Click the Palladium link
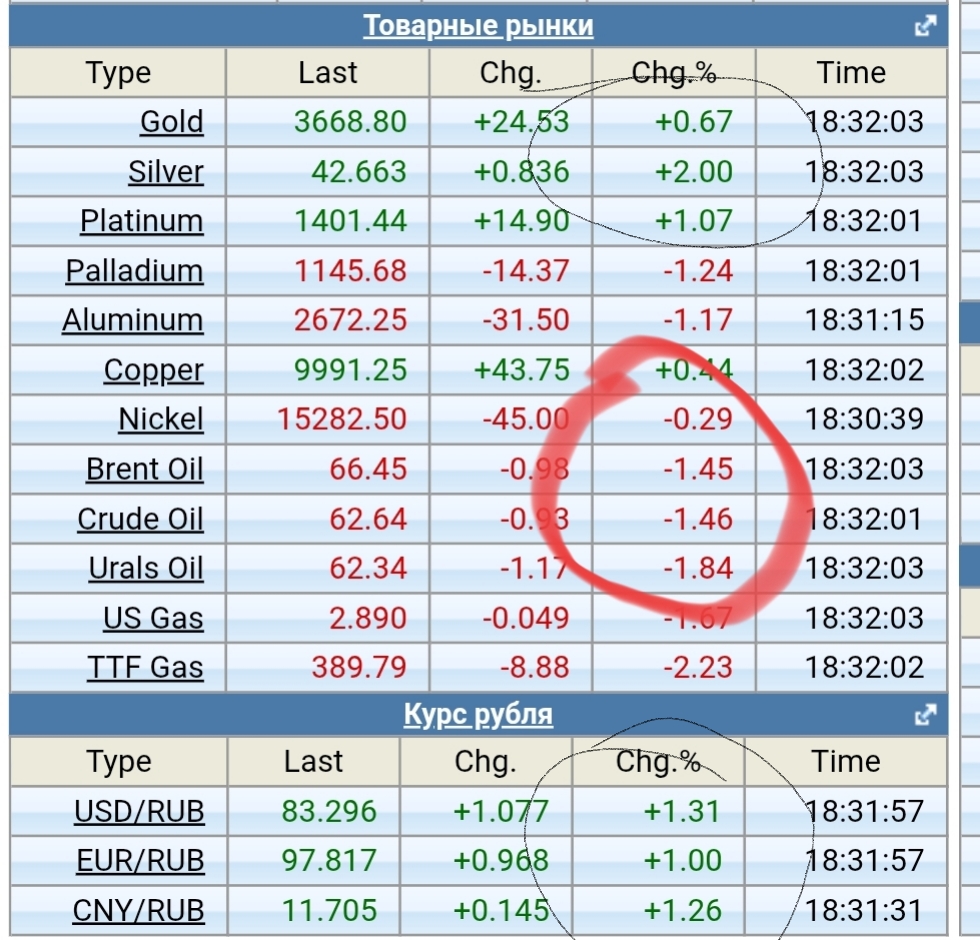This screenshot has height=940, width=980. [134, 271]
